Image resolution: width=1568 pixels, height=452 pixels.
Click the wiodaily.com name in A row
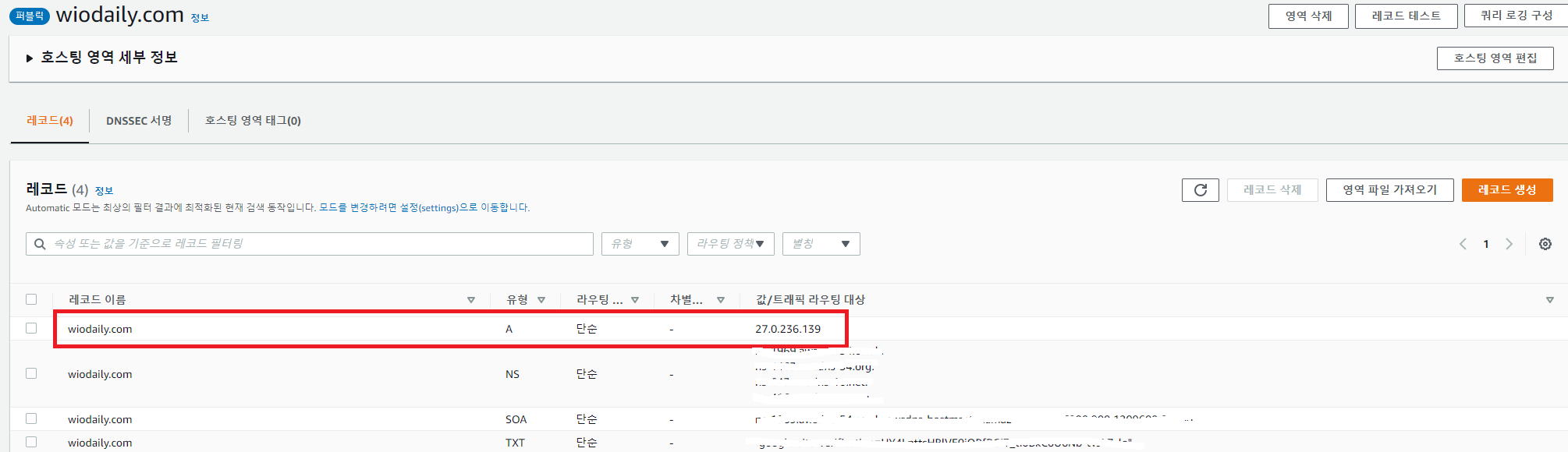[100, 329]
